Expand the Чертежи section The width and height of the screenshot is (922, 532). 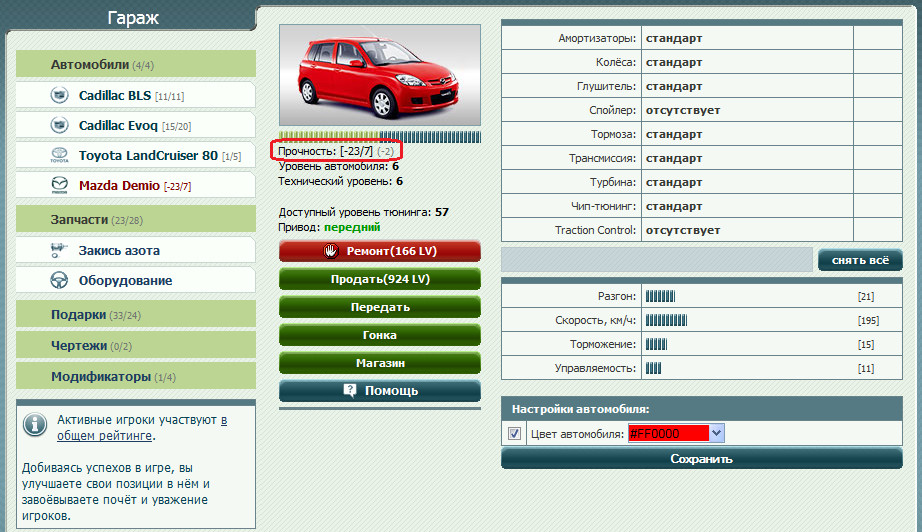(136, 345)
